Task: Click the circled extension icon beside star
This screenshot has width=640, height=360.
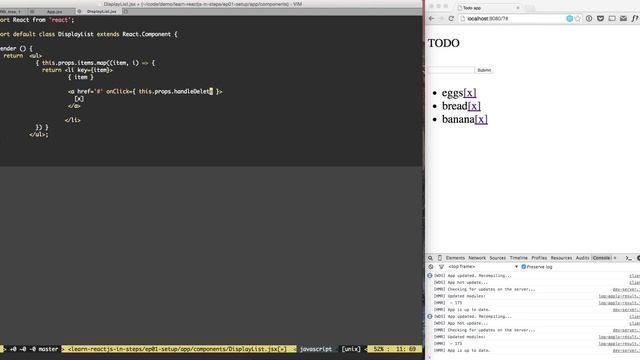Action: 589,18
